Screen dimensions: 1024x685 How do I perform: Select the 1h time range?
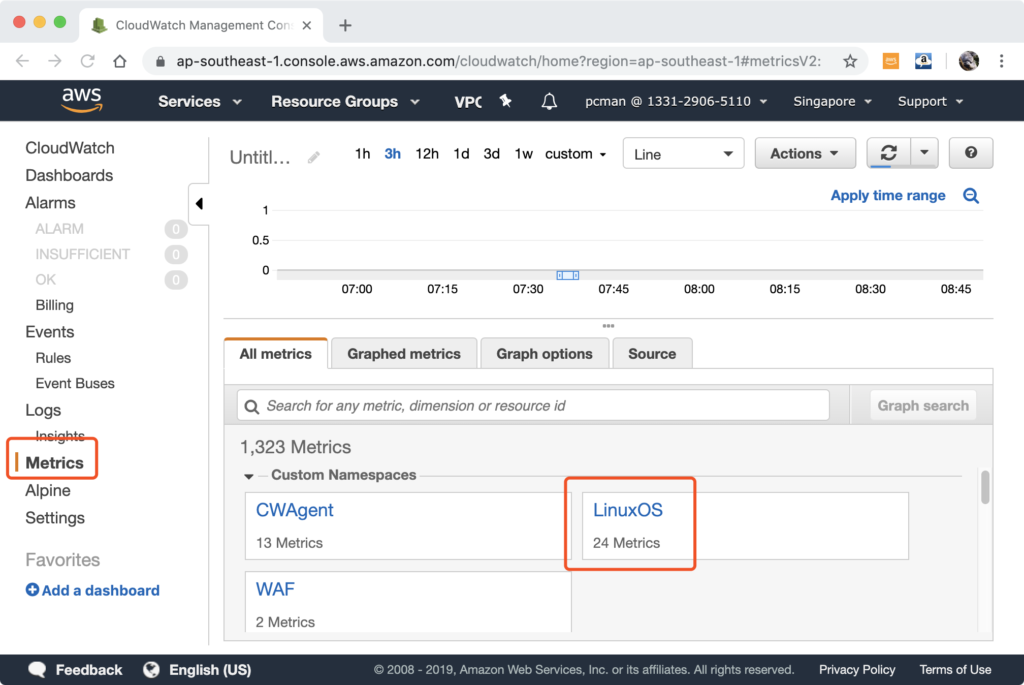point(362,154)
